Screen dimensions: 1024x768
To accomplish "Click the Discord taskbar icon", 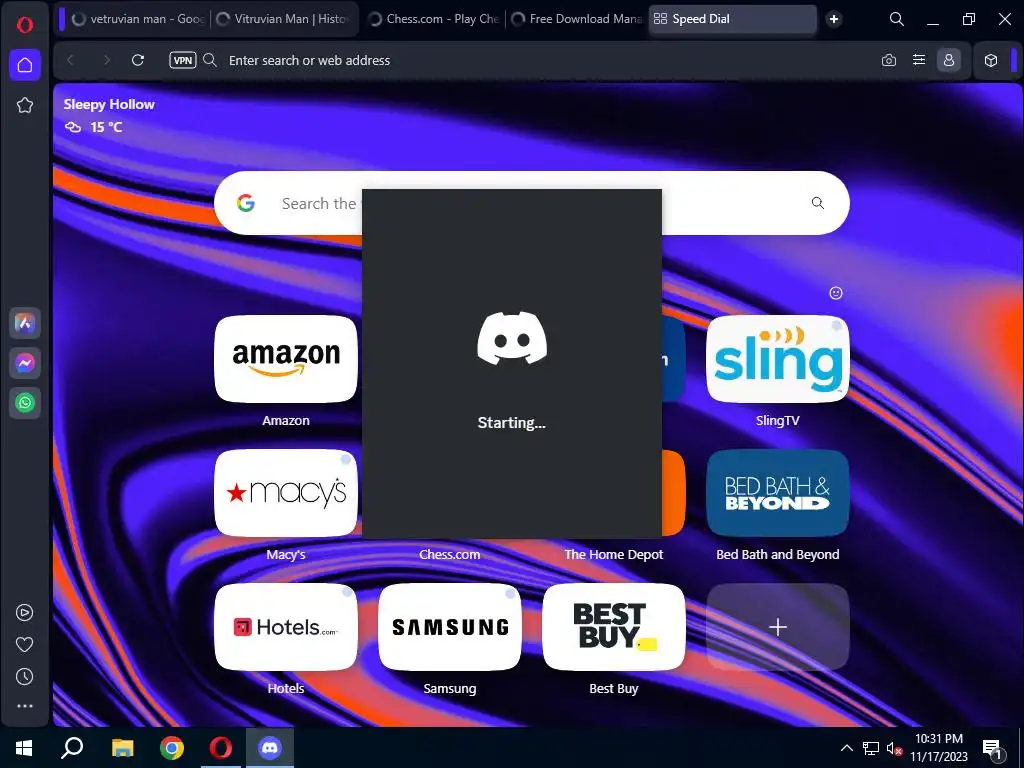I will pyautogui.click(x=270, y=748).
